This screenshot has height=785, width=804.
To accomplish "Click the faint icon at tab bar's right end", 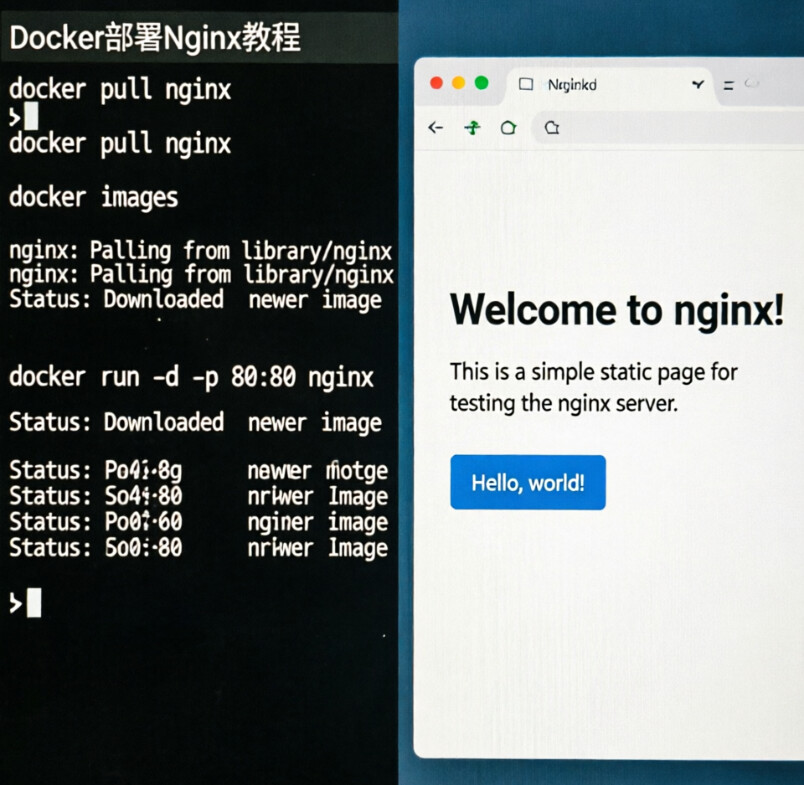I will click(x=752, y=84).
